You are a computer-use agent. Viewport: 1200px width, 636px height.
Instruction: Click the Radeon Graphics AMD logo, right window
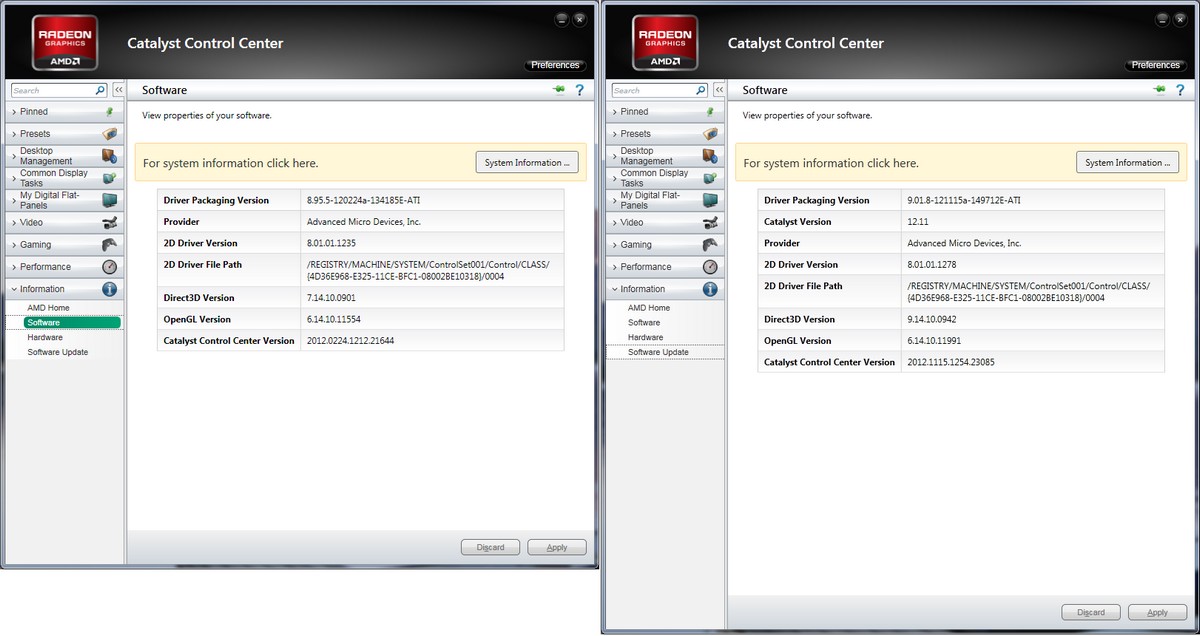pyautogui.click(x=666, y=44)
